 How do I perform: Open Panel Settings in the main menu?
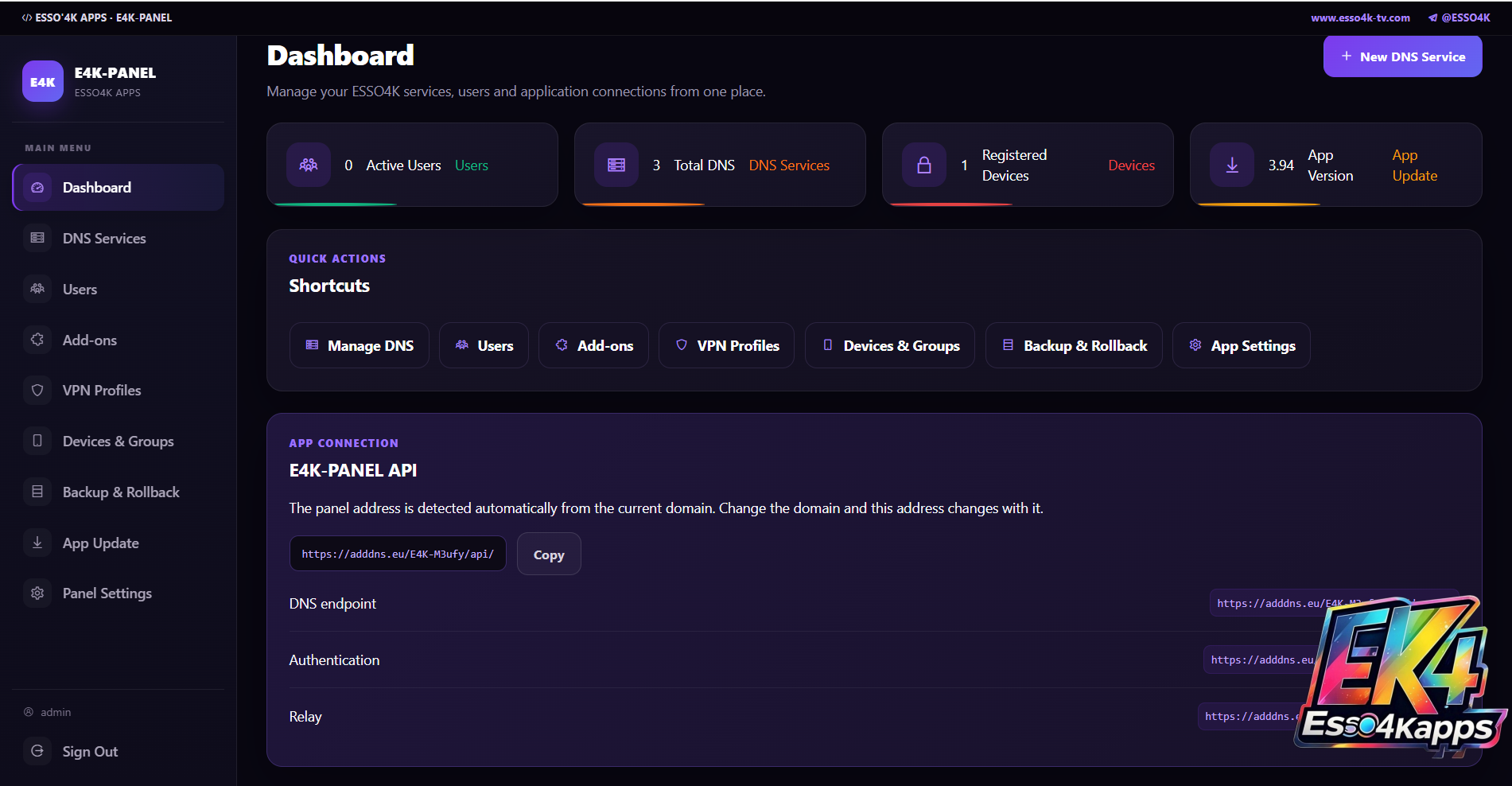tap(119, 593)
